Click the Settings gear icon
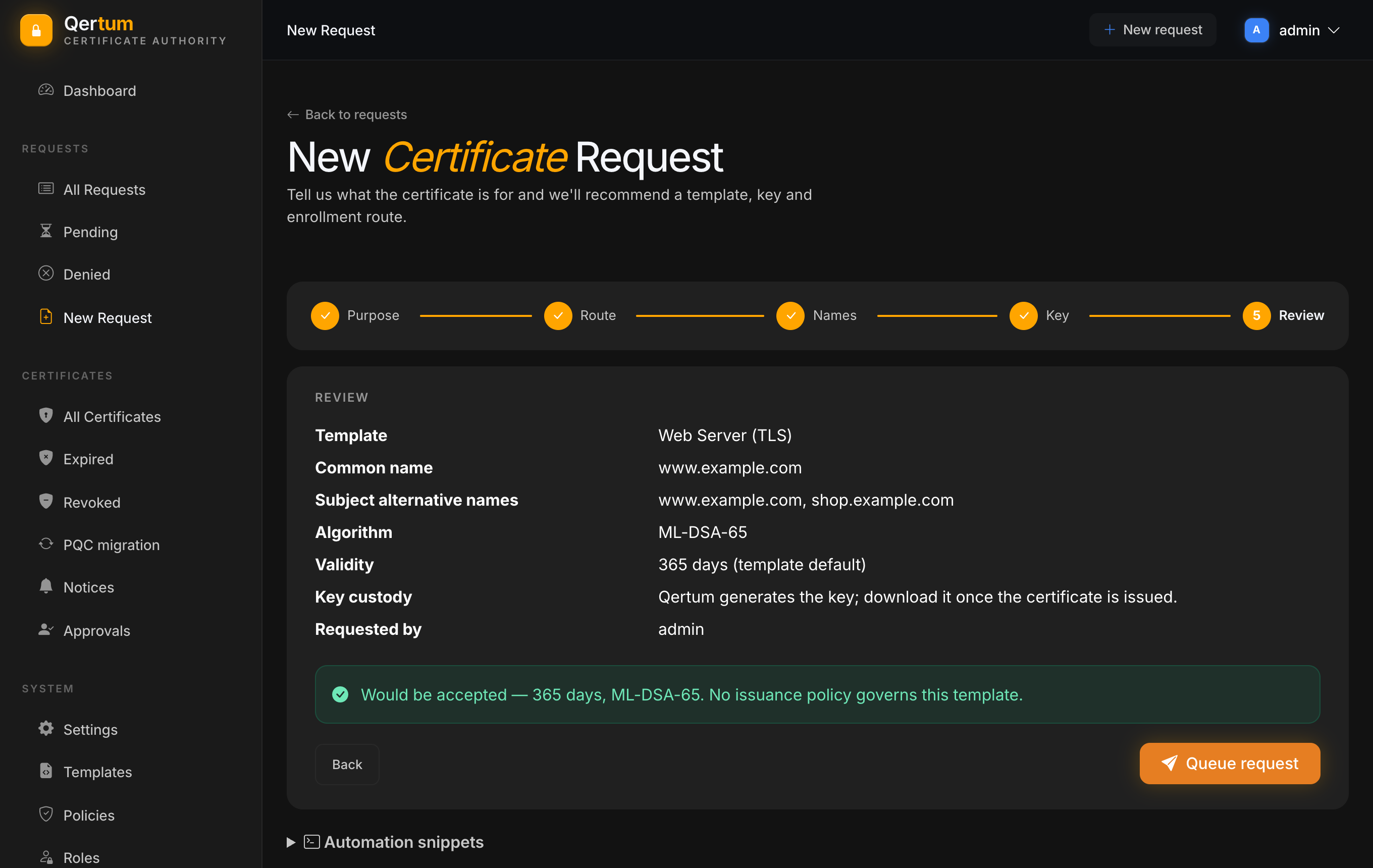The image size is (1373, 868). tap(46, 728)
